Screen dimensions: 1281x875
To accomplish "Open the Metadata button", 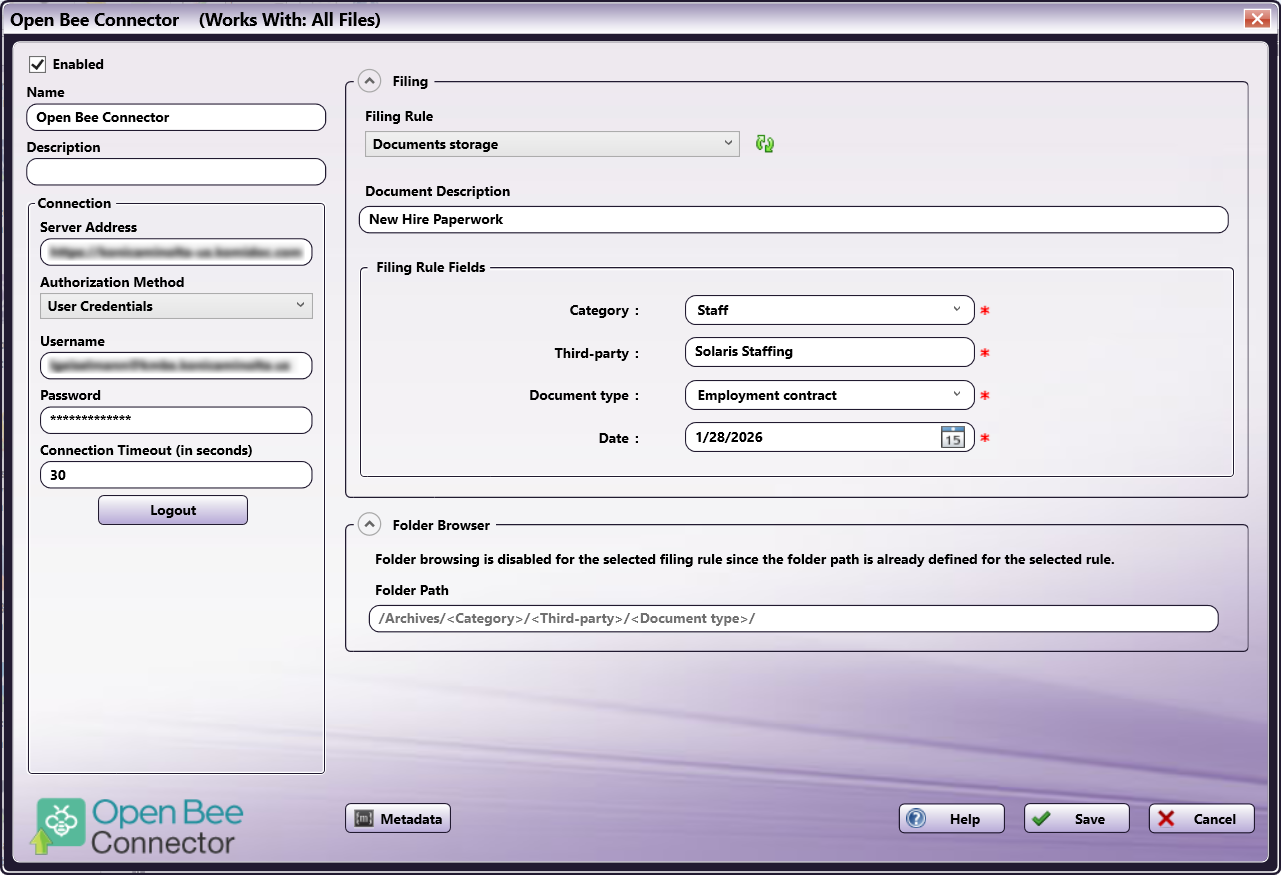I will point(398,819).
